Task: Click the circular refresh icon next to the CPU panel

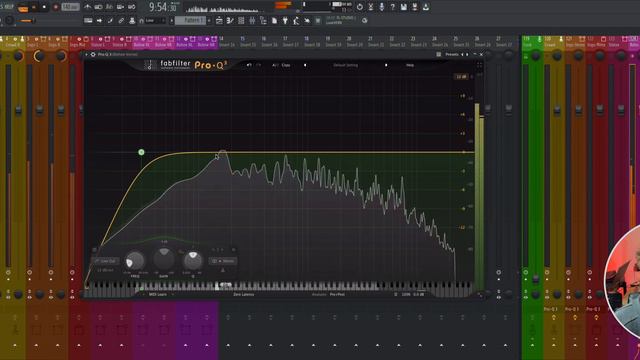Action: point(360,7)
